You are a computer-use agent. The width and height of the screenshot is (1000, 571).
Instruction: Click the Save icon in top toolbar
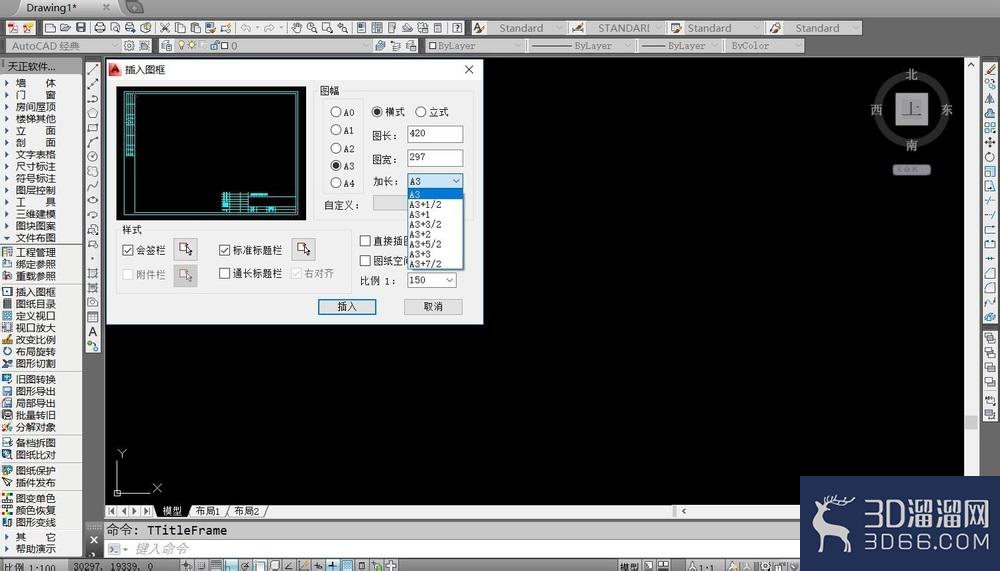pos(81,28)
